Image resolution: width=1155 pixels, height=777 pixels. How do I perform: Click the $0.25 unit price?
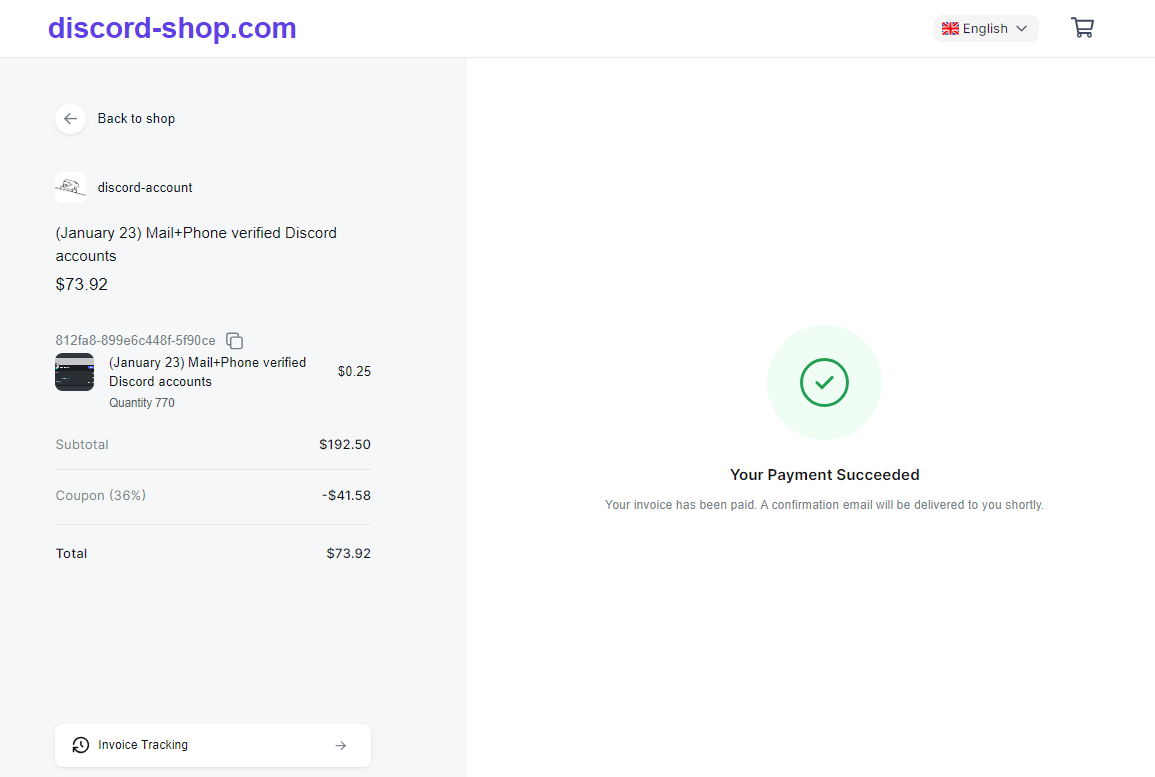pos(354,371)
